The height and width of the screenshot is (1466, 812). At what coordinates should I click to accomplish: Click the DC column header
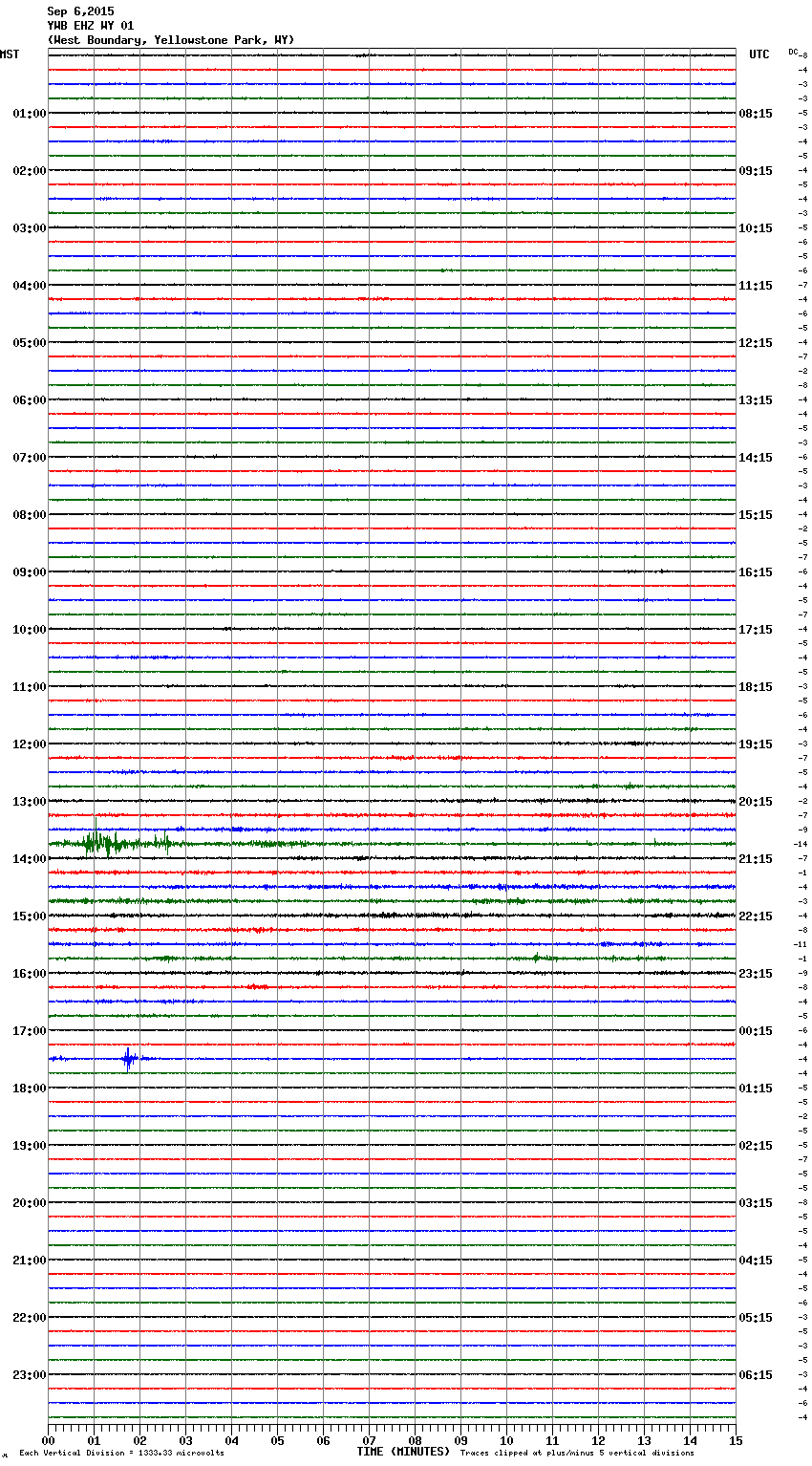[x=793, y=52]
